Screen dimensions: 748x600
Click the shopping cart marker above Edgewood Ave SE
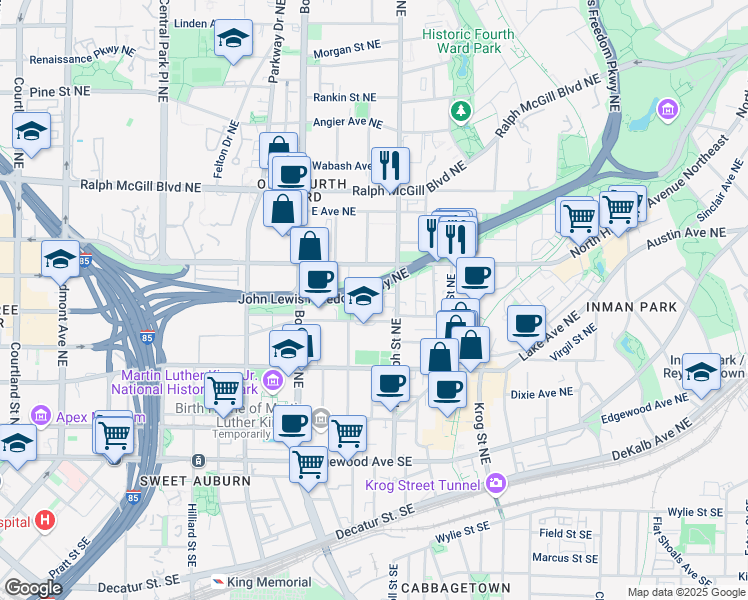(348, 436)
